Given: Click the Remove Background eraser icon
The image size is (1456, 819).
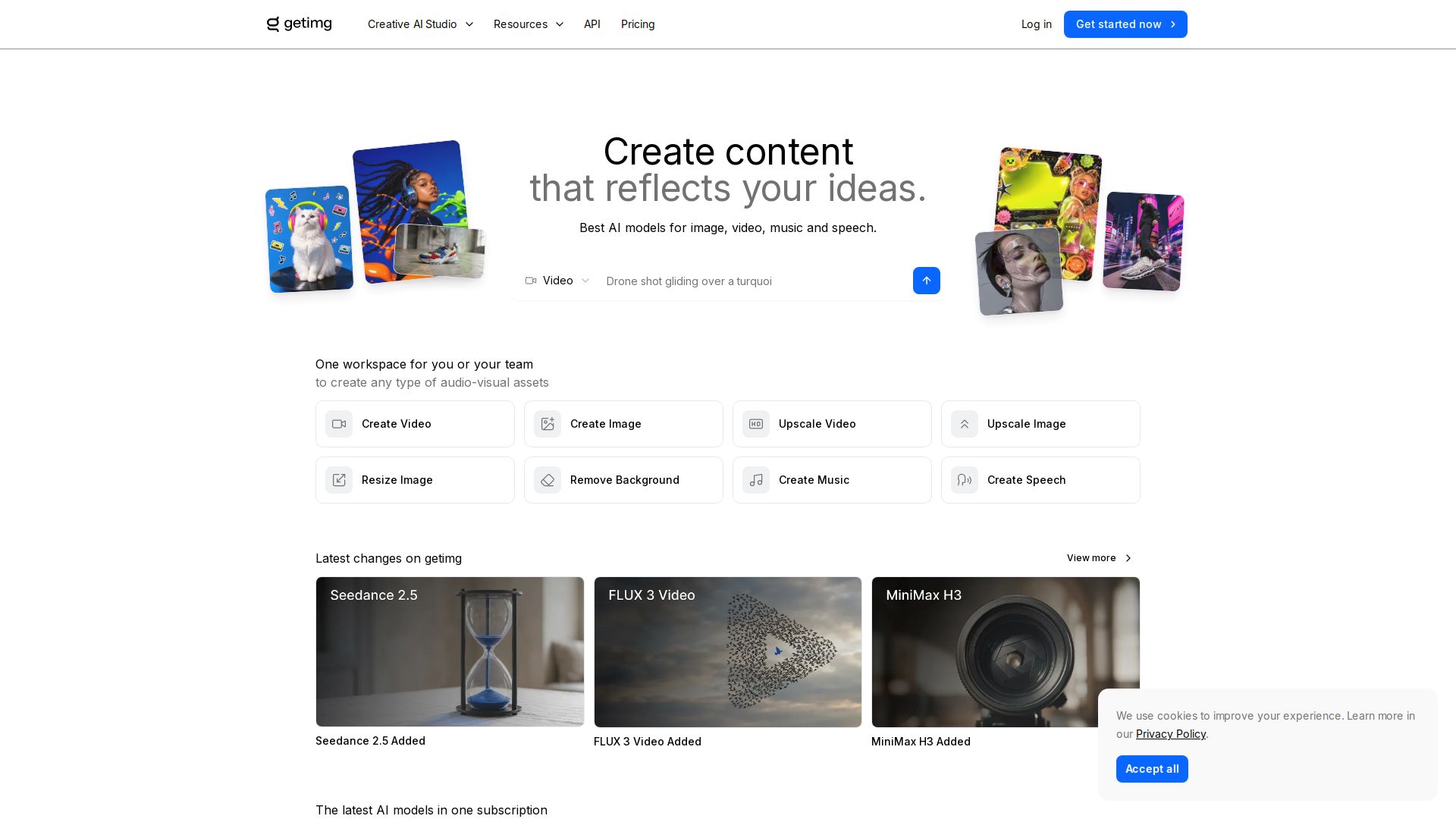Looking at the screenshot, I should pos(548,480).
